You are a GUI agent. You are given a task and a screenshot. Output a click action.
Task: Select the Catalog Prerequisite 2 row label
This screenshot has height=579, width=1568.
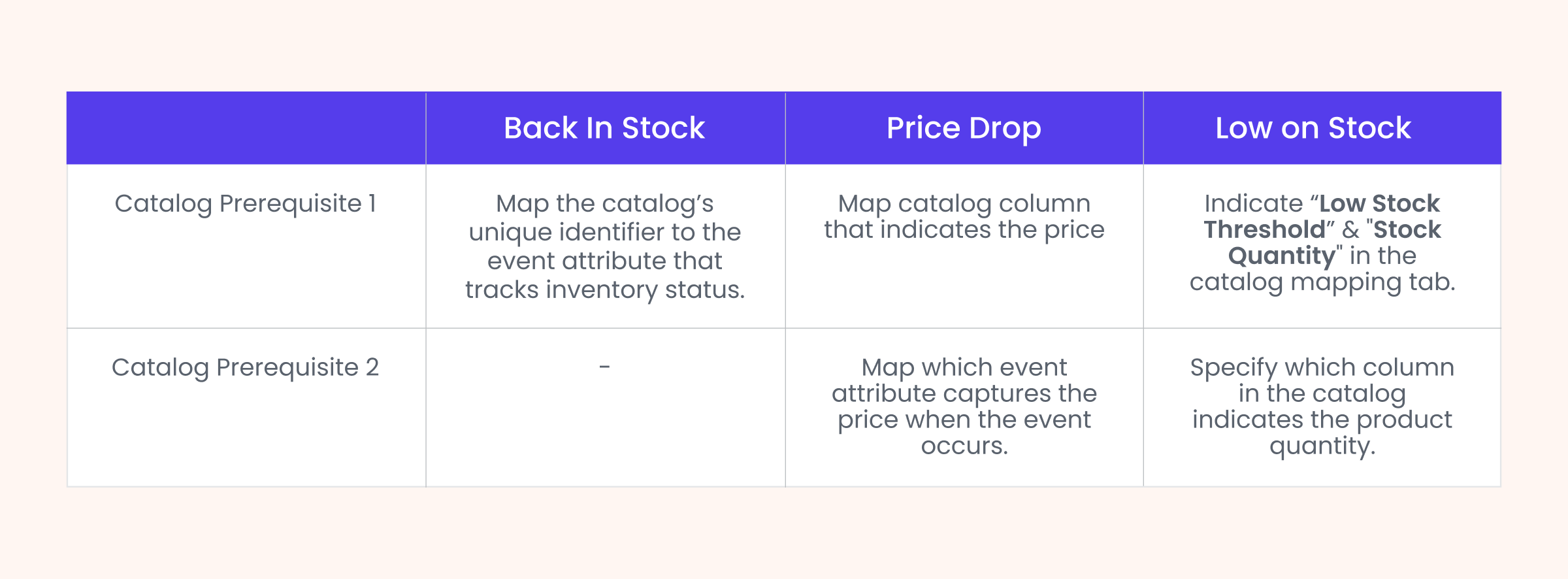246,368
